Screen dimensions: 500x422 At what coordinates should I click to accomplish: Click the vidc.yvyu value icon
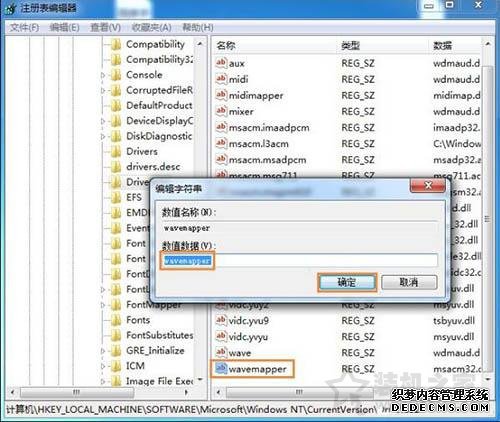coord(221,336)
